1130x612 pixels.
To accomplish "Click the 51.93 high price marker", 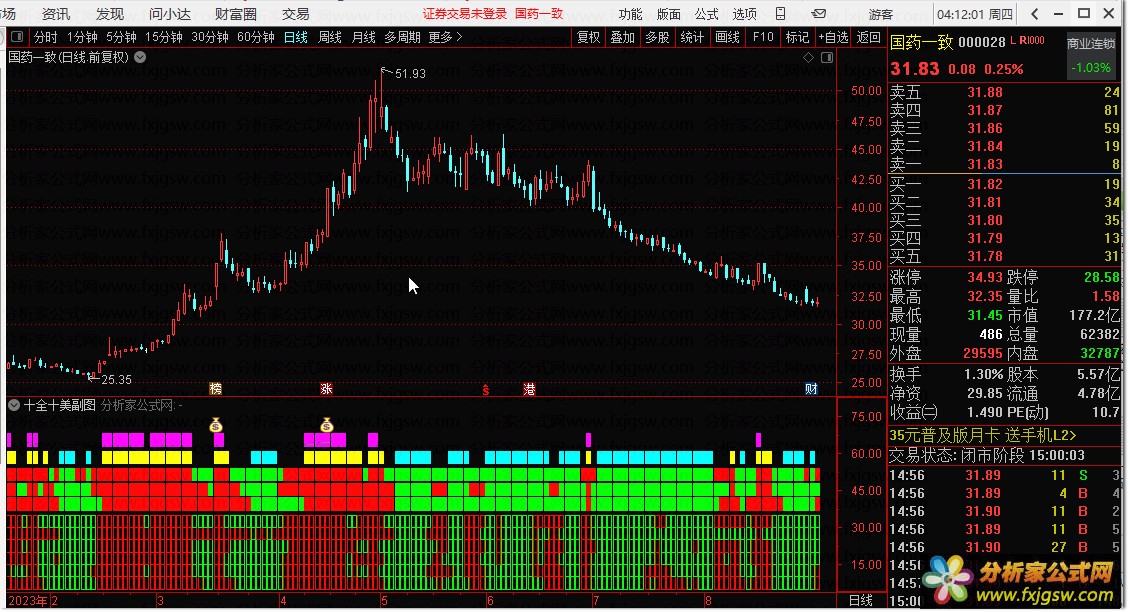I will (x=410, y=74).
